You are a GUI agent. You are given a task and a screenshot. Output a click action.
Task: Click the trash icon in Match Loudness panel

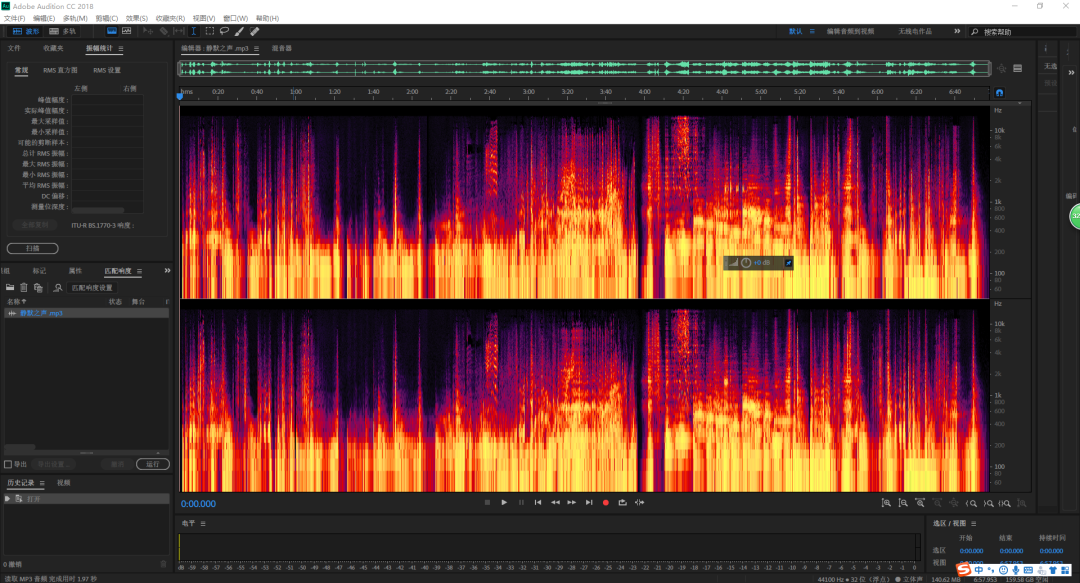23,287
